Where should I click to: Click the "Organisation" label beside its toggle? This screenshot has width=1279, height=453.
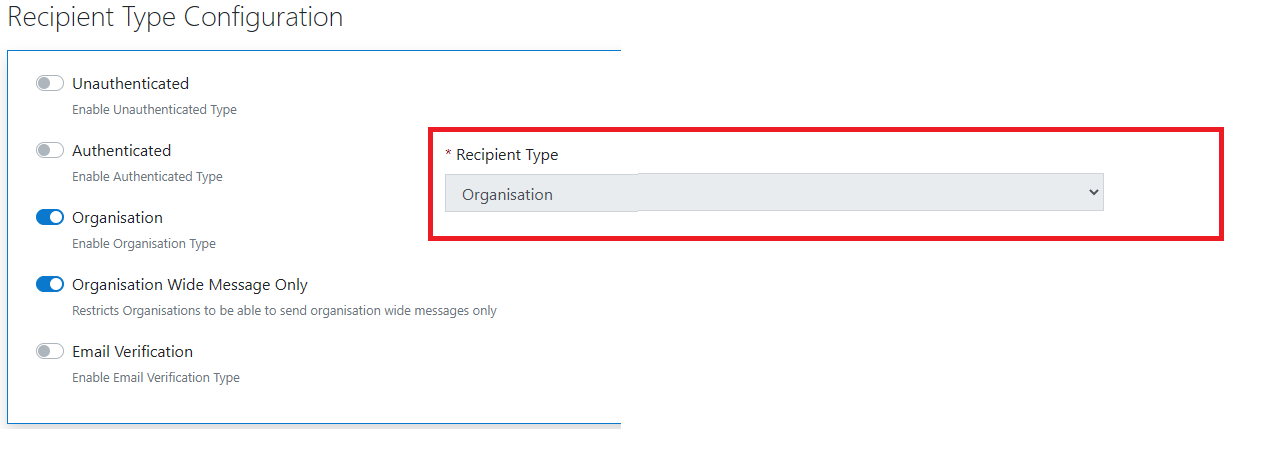click(117, 218)
